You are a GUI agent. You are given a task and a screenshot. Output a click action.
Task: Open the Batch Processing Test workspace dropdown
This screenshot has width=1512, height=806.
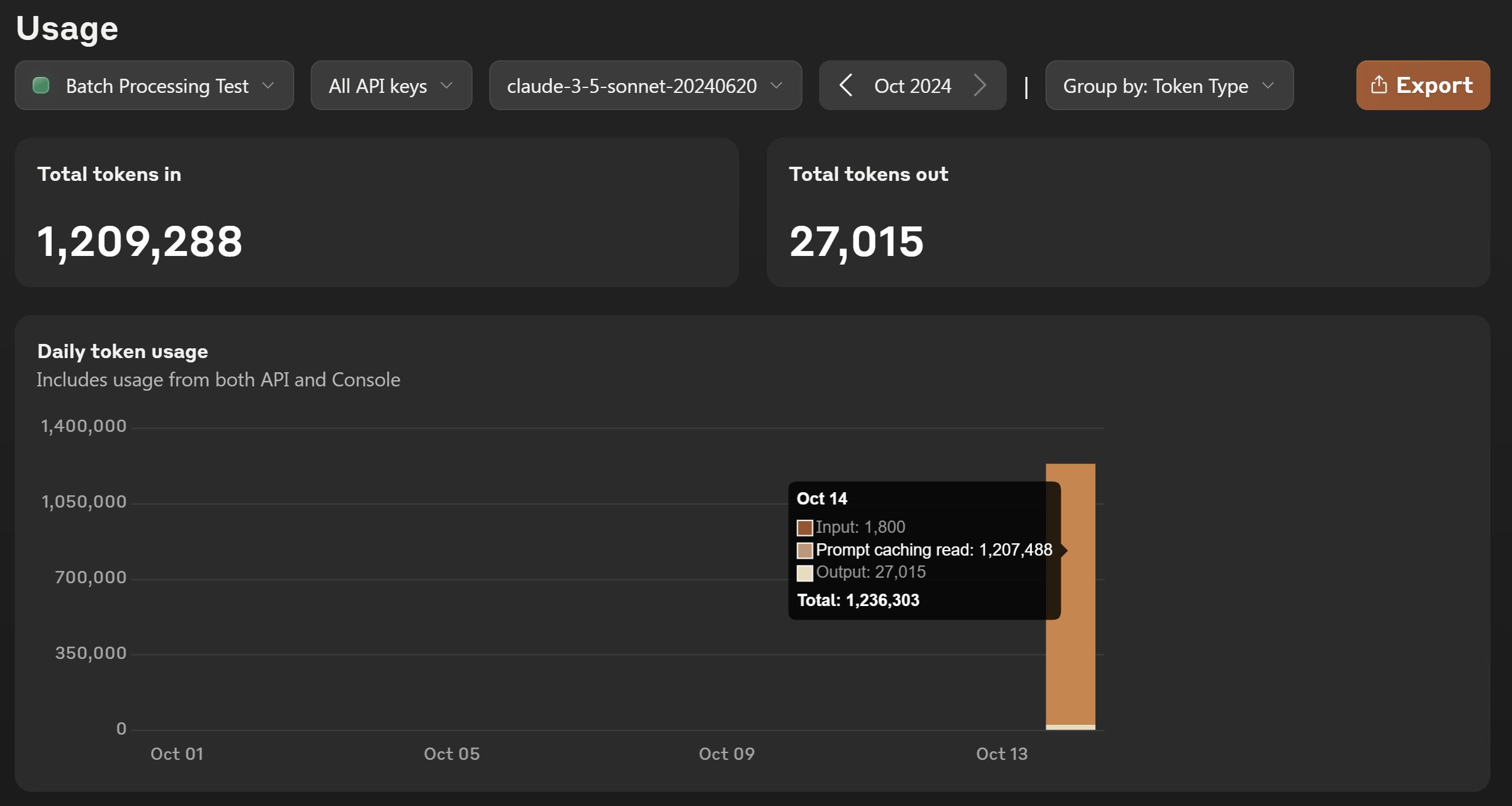pyautogui.click(x=154, y=85)
